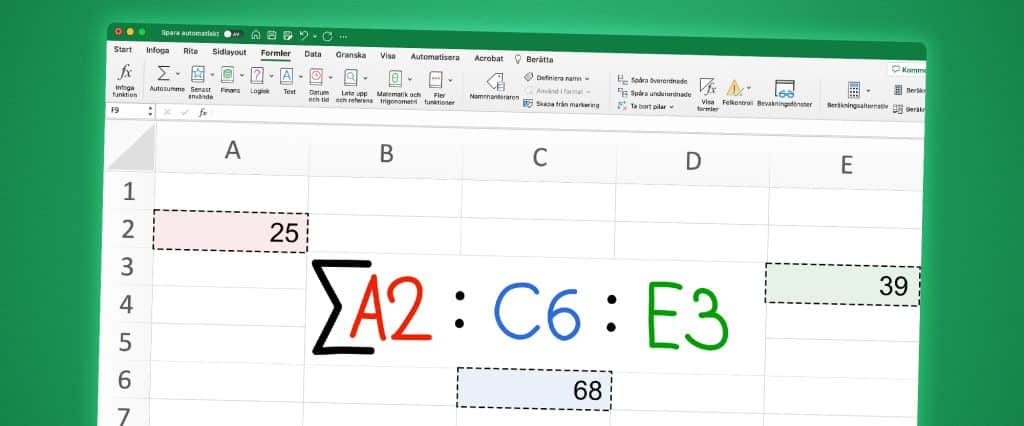Click the Autosumma sigma icon
1024x426 pixels.
tap(163, 73)
